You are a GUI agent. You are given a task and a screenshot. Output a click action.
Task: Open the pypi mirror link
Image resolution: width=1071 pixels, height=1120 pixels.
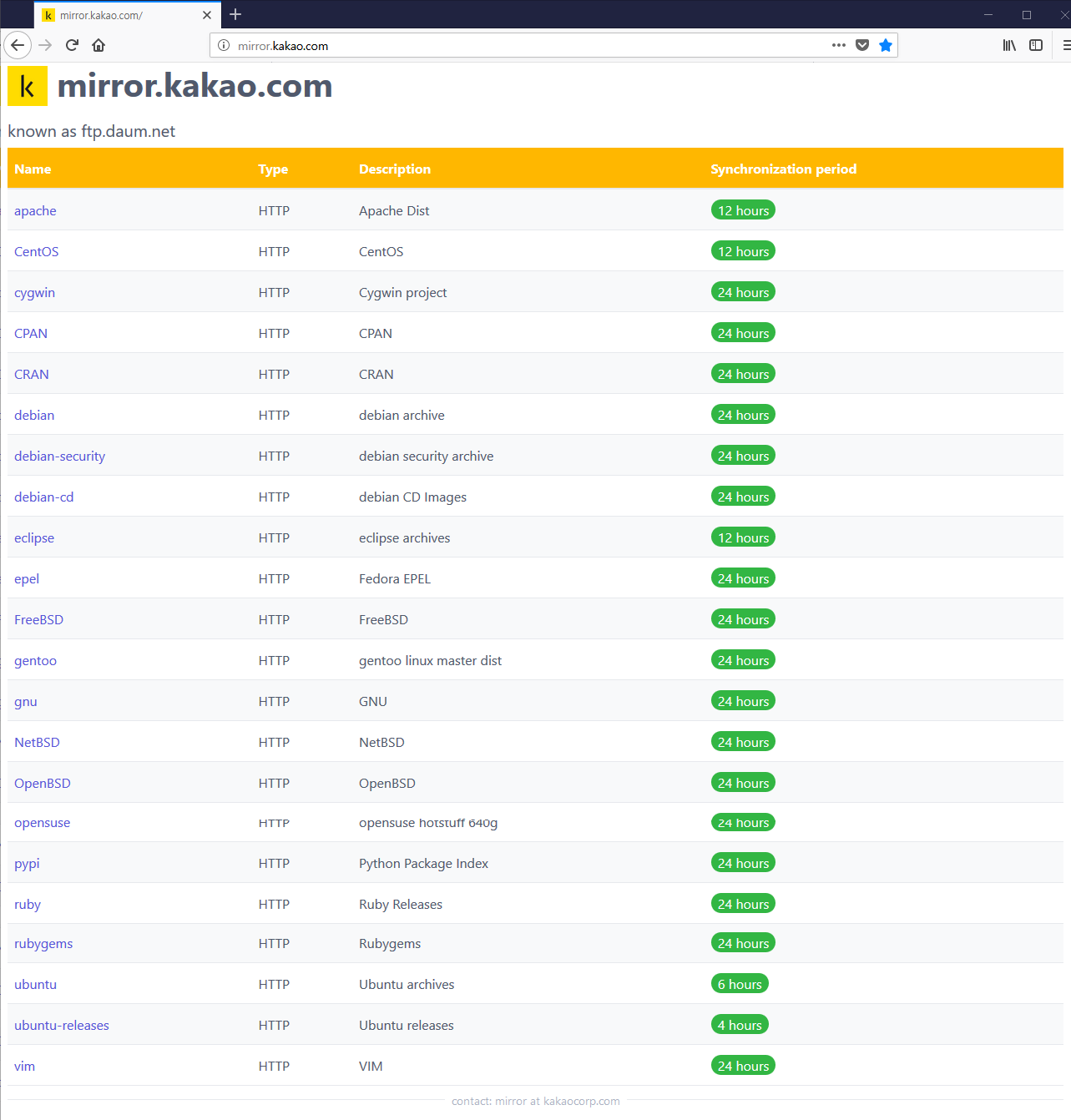tap(27, 863)
